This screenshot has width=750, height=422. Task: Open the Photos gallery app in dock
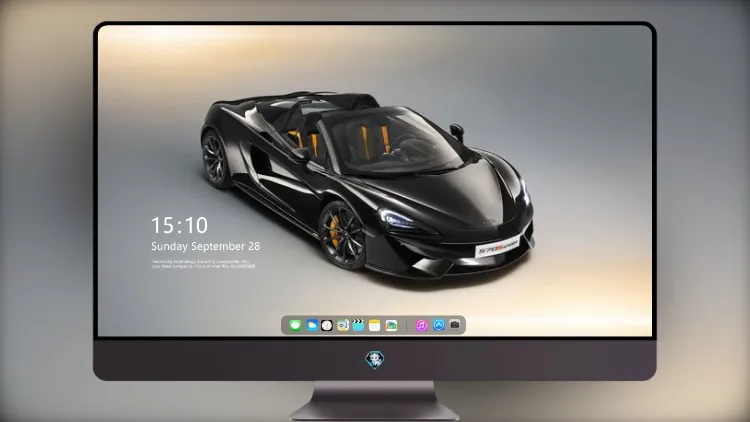(391, 325)
